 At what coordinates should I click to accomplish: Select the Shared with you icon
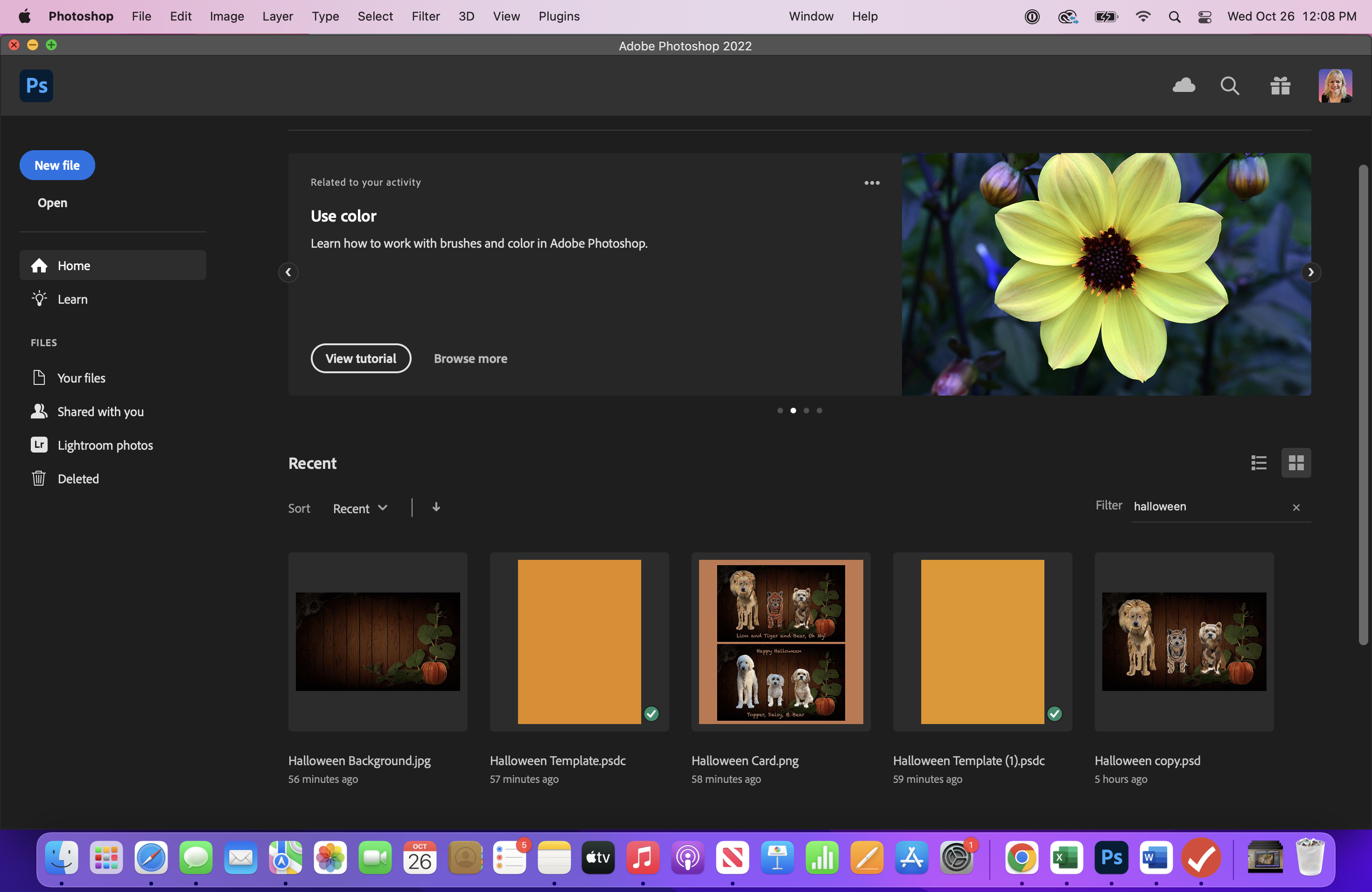coord(37,411)
